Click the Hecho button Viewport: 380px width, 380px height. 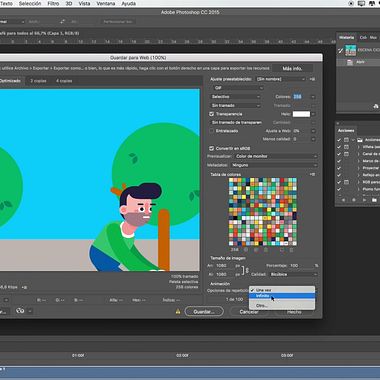click(294, 312)
